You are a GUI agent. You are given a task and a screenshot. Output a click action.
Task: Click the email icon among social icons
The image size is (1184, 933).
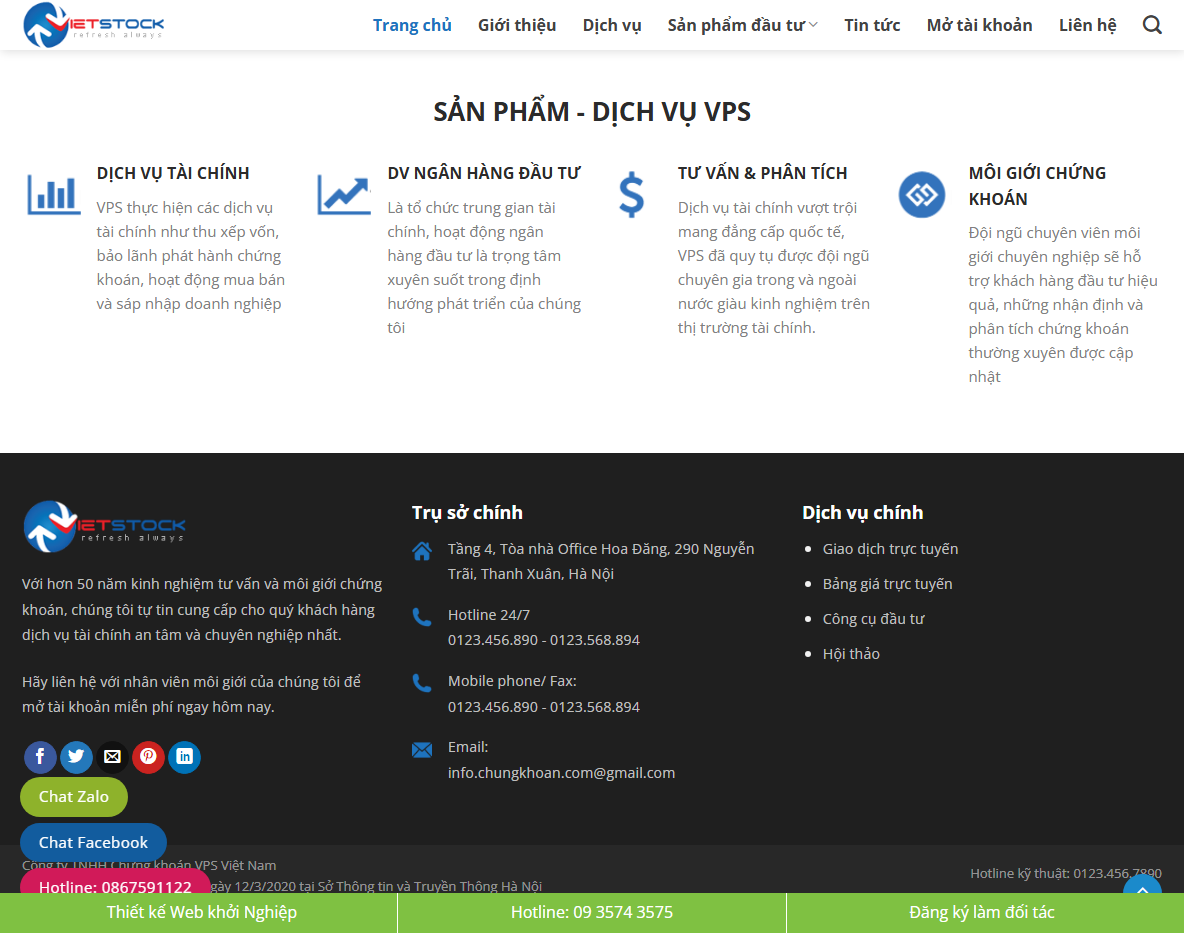point(112,757)
